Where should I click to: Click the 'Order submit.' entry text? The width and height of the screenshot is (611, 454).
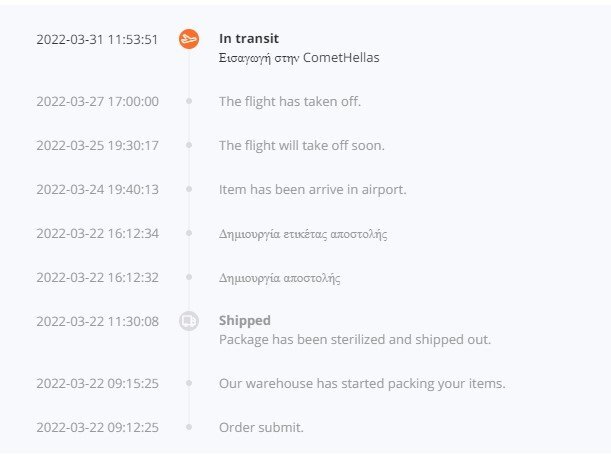(x=261, y=428)
